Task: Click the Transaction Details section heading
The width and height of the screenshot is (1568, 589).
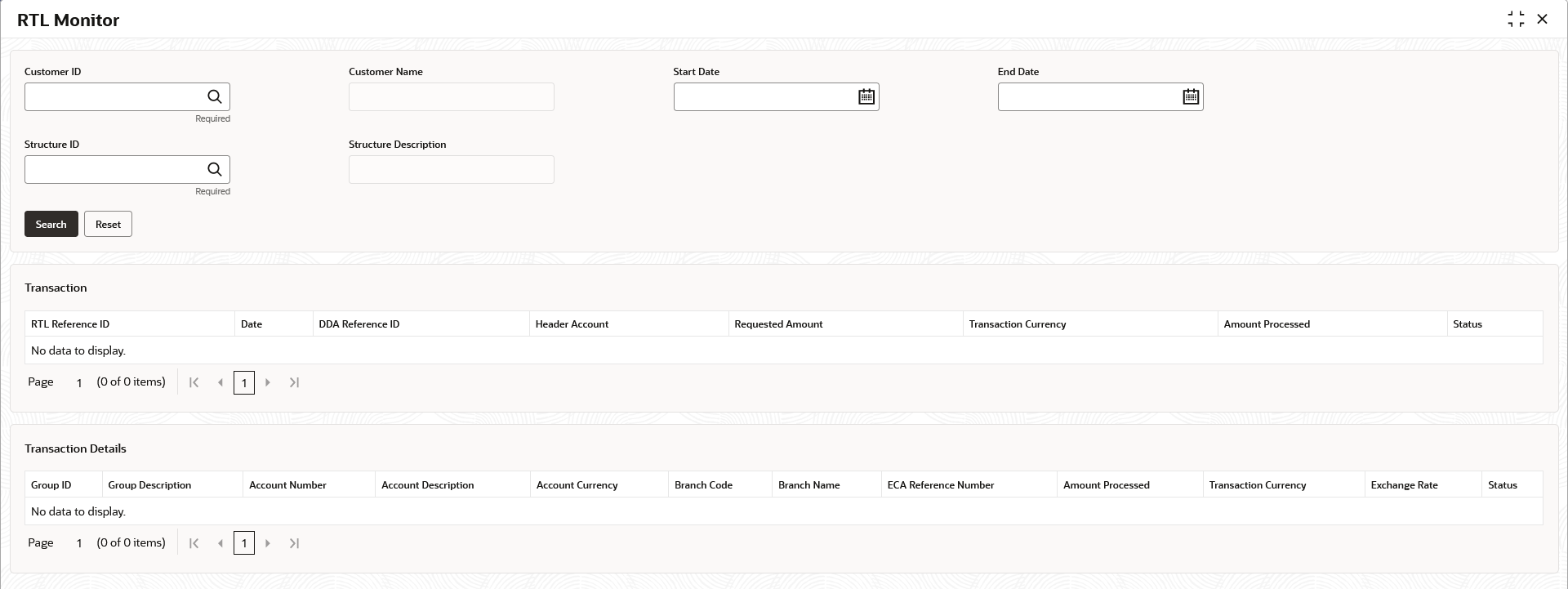Action: pos(75,448)
